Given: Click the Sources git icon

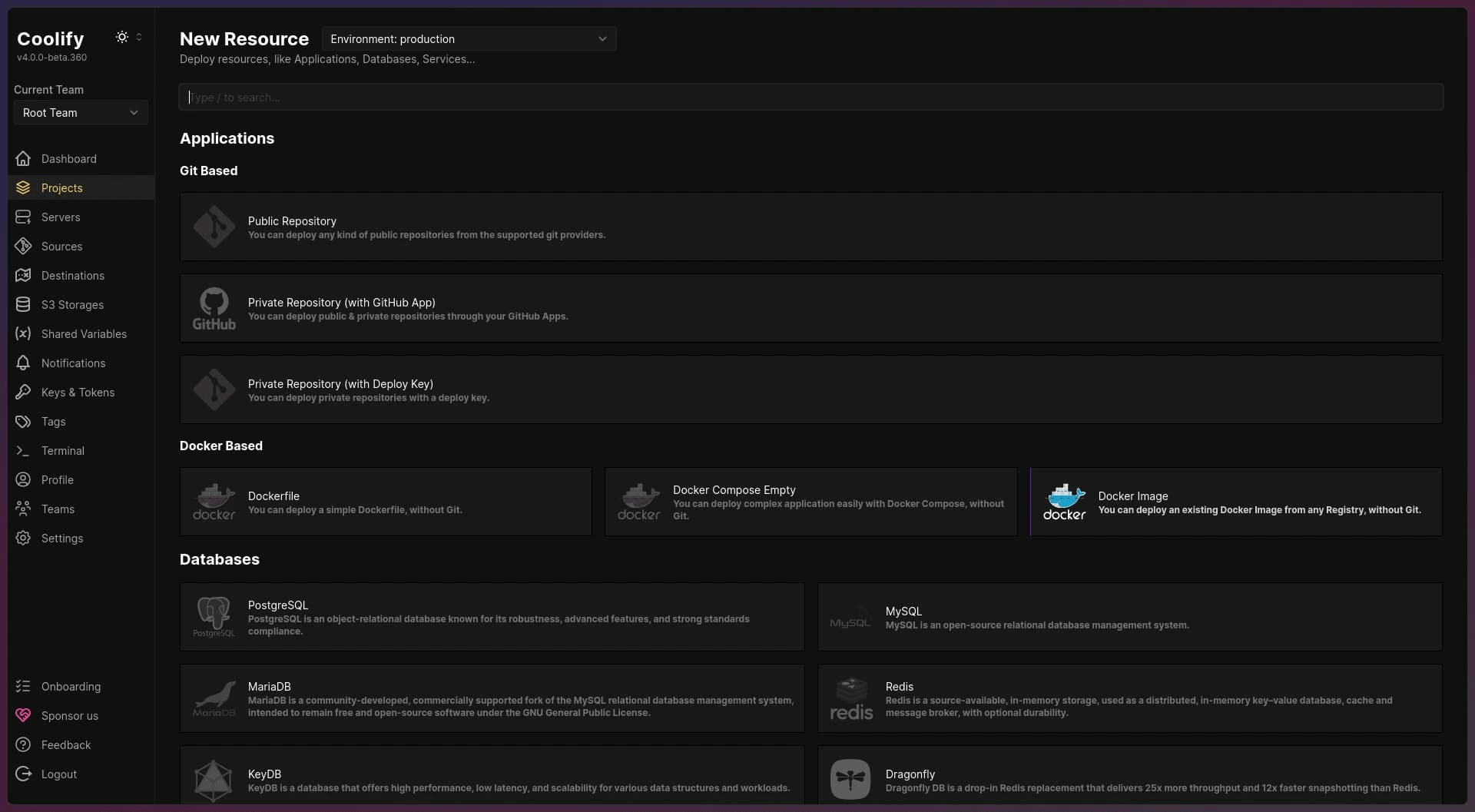Looking at the screenshot, I should click(23, 247).
